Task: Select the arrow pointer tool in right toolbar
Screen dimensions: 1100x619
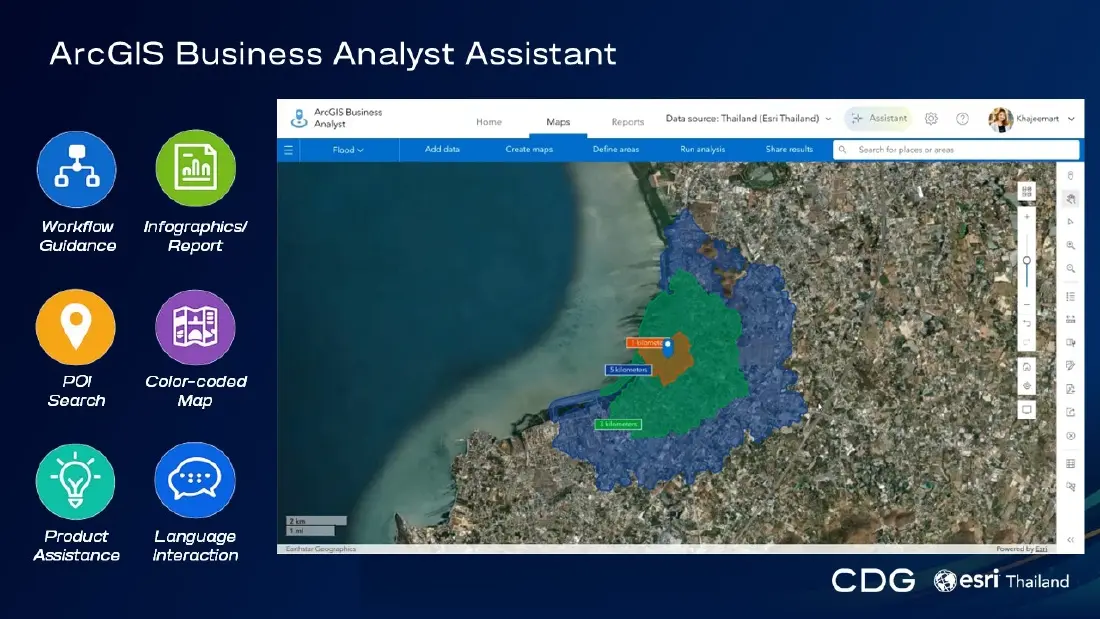Action: (x=1071, y=222)
